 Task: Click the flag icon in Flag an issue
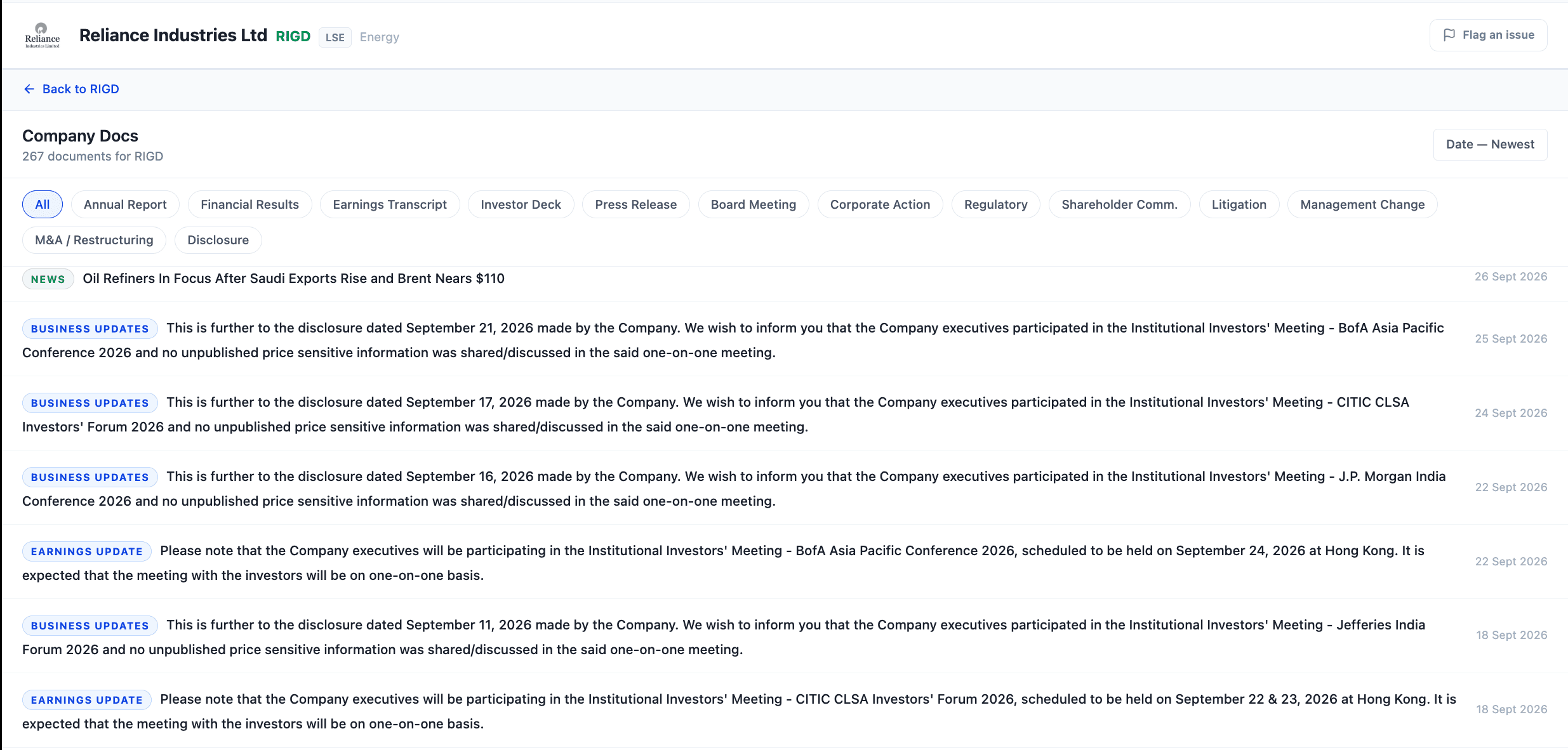coord(1449,35)
